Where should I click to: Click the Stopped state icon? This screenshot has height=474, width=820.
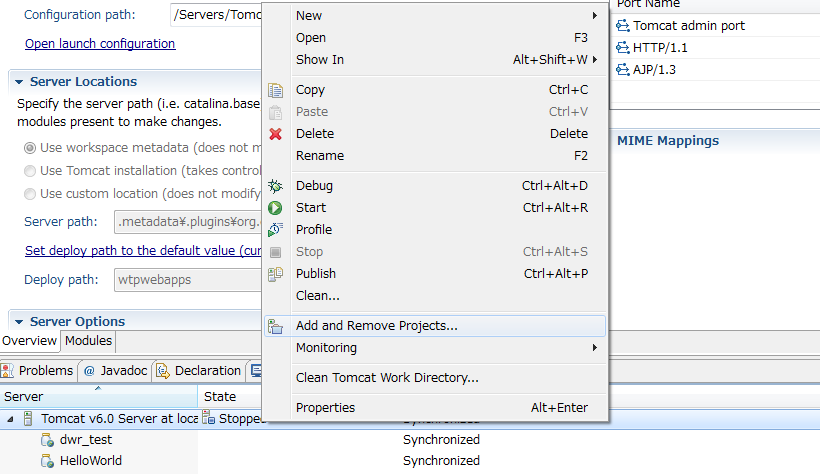(x=209, y=418)
